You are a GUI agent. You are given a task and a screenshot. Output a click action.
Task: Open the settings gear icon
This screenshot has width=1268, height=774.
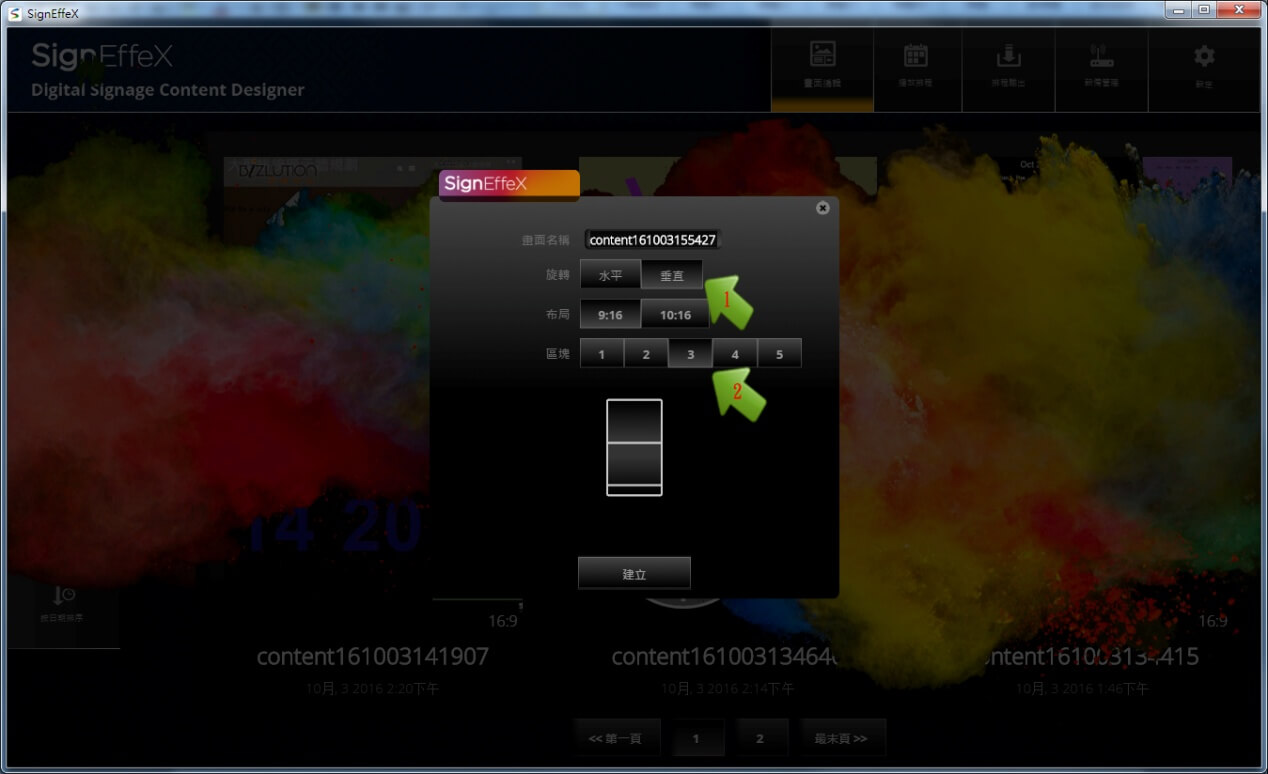click(1204, 56)
